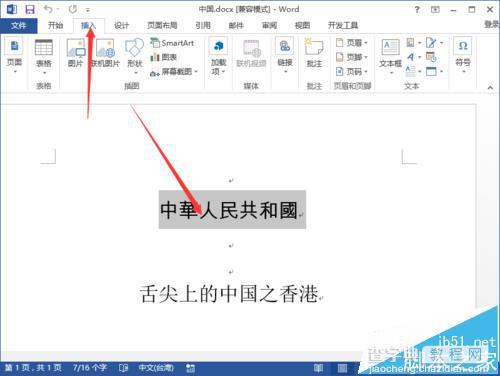This screenshot has width=500, height=376.
Task: Click the 联机图片 (Online Pictures) icon
Action: [x=105, y=53]
